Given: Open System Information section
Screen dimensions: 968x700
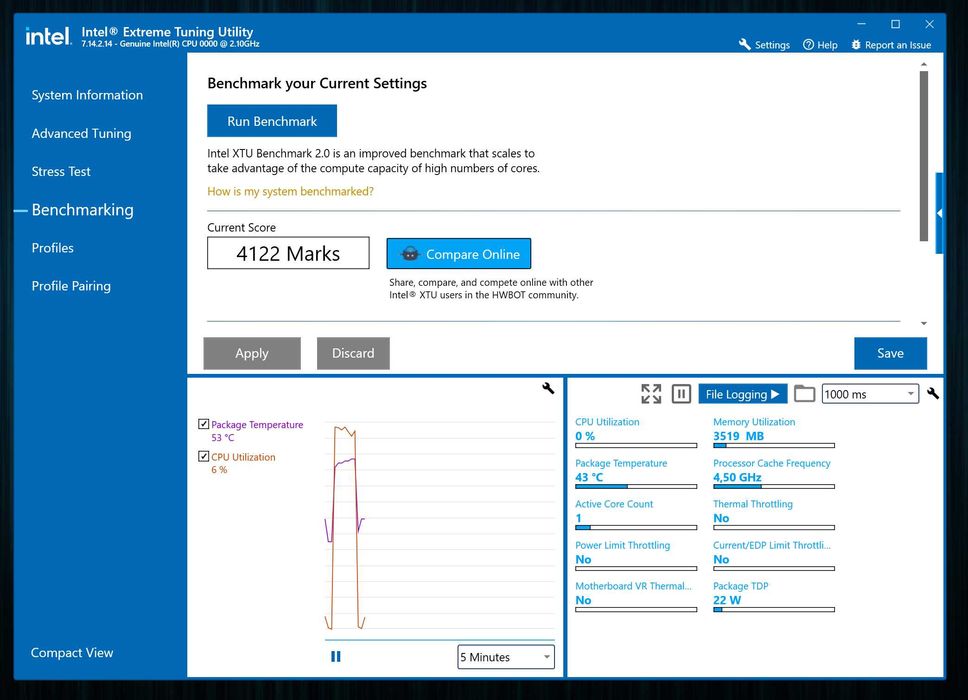Looking at the screenshot, I should point(87,95).
